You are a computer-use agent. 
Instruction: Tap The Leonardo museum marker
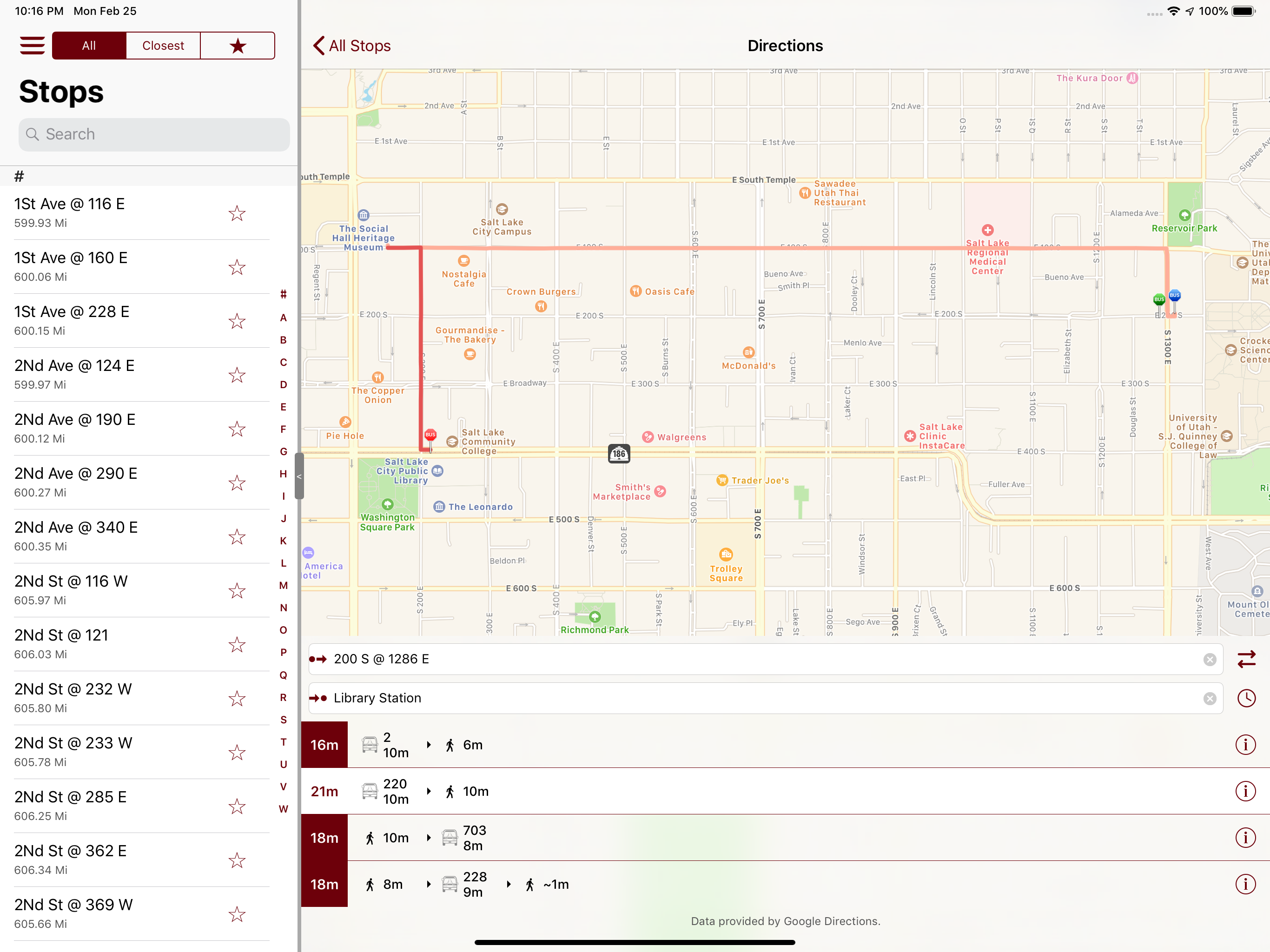pyautogui.click(x=439, y=506)
